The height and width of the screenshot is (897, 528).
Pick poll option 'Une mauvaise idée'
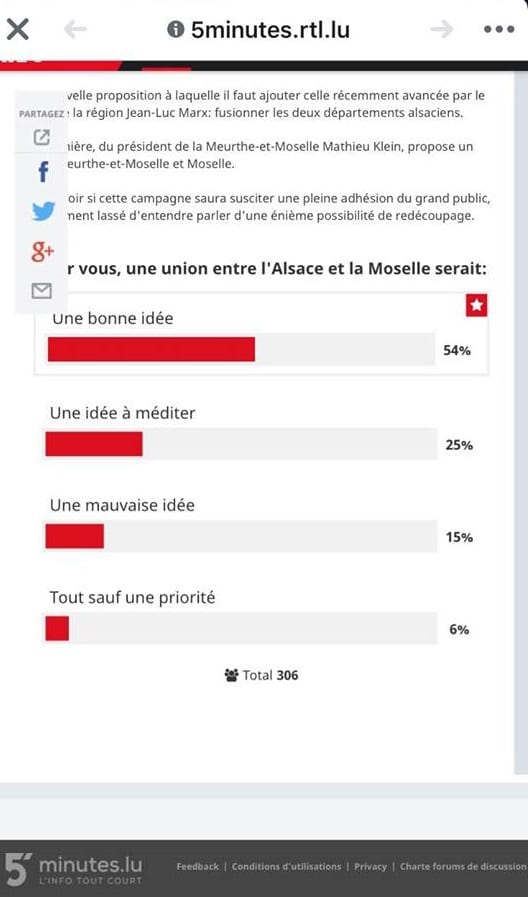click(122, 505)
